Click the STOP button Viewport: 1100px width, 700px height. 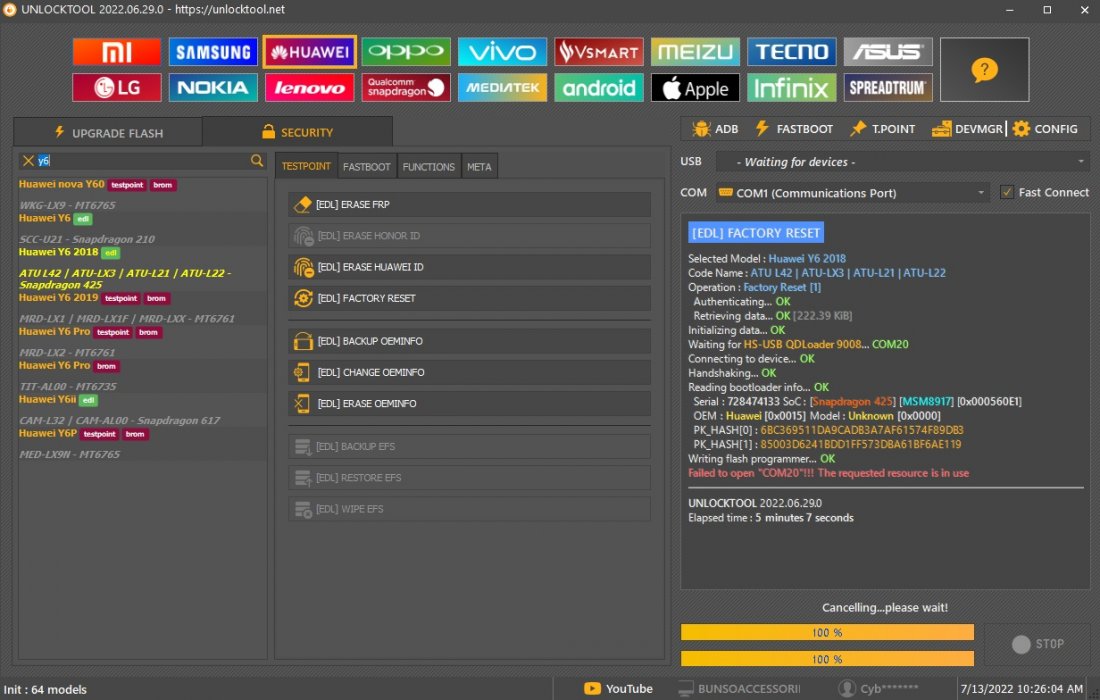click(x=1038, y=644)
